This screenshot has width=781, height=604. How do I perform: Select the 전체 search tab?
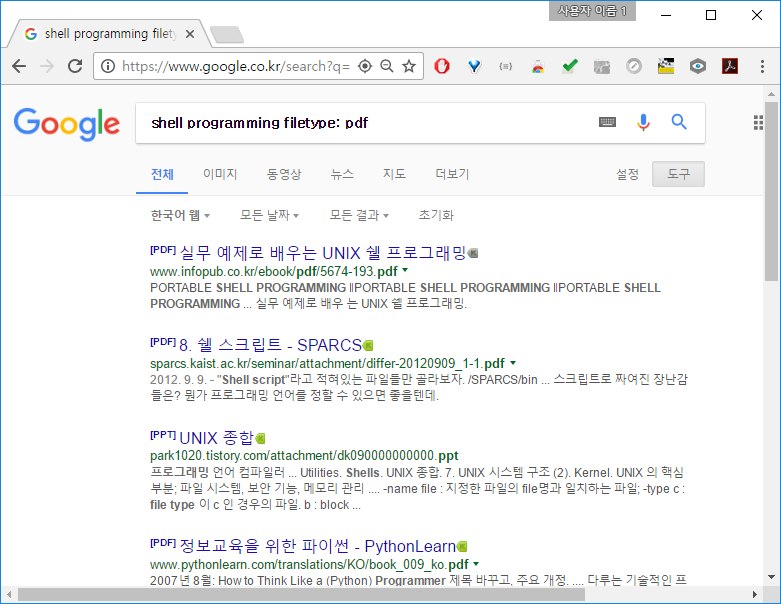click(x=162, y=174)
